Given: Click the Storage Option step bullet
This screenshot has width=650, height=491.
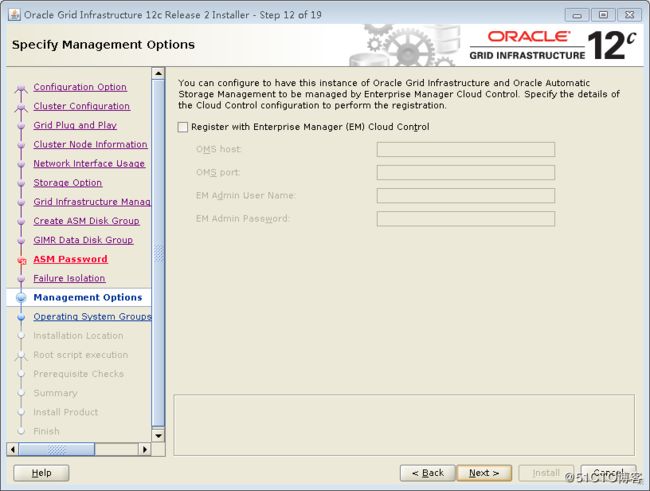Looking at the screenshot, I should point(21,183).
